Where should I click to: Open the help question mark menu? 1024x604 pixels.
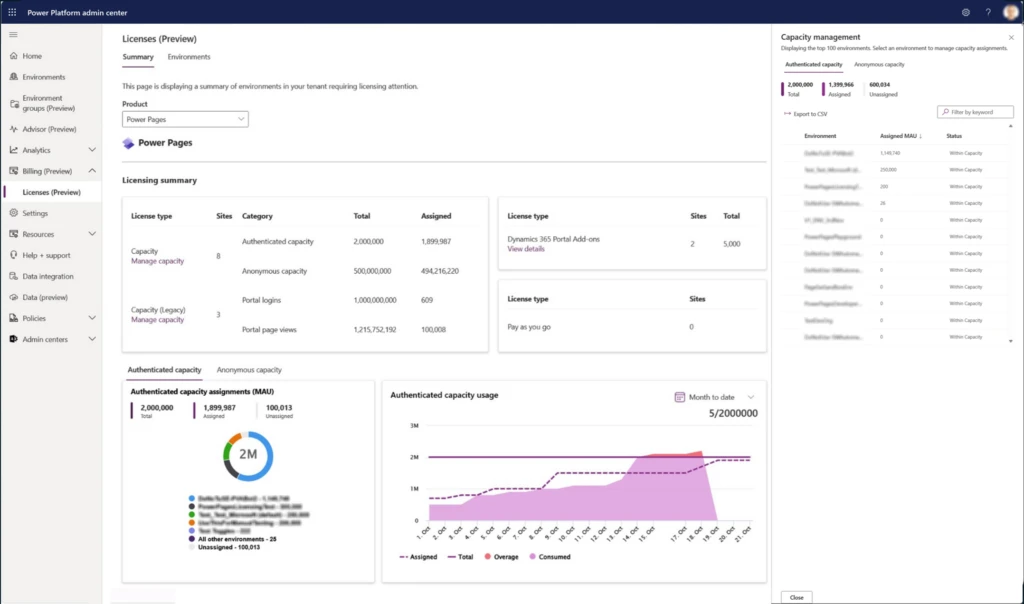[988, 12]
